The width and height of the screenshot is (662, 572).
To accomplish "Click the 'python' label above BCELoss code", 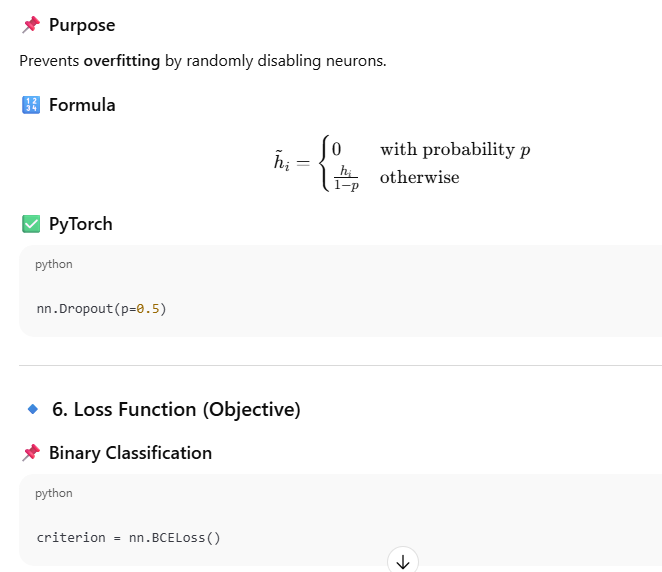I will [x=54, y=493].
